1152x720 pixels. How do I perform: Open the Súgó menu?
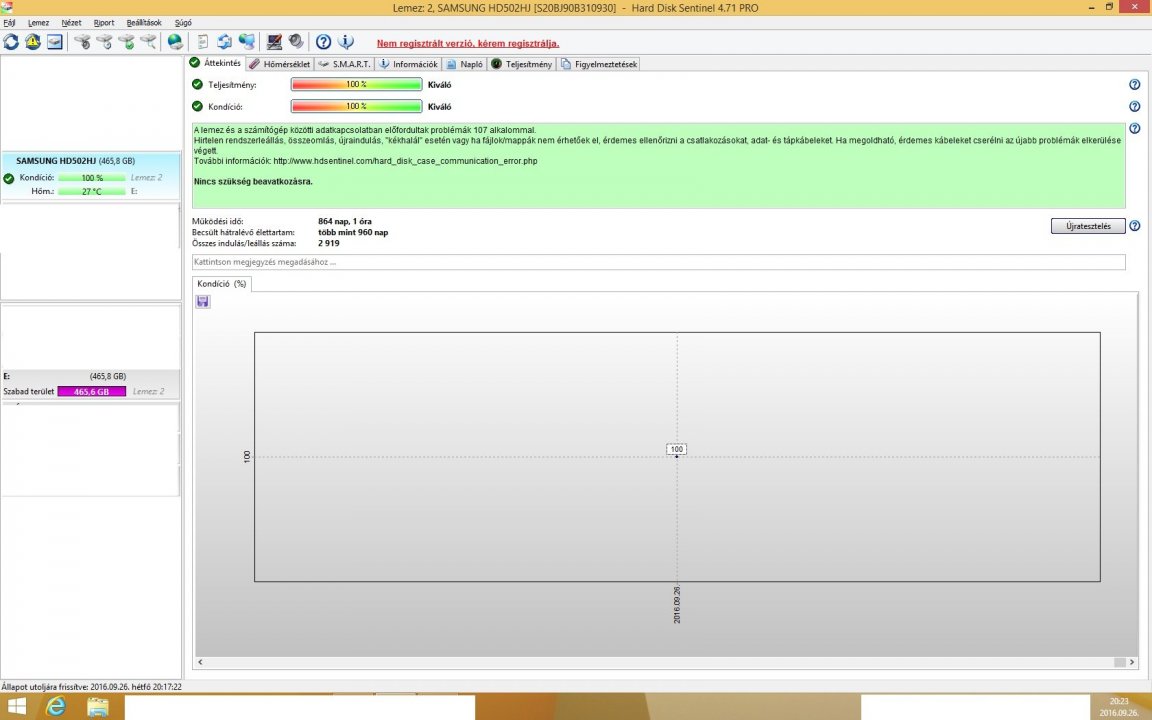(x=183, y=23)
